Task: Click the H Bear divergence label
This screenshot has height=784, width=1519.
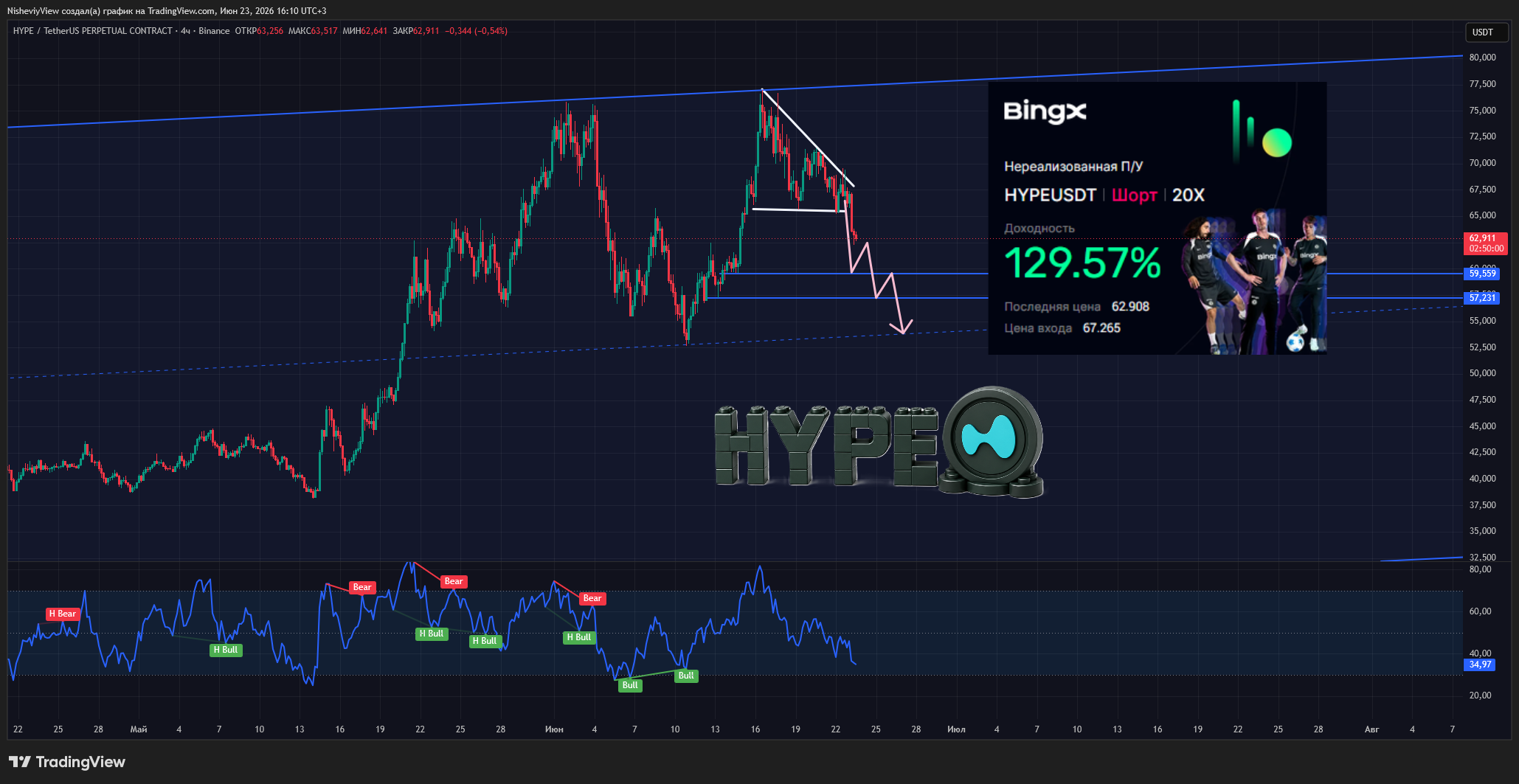Action: click(63, 614)
